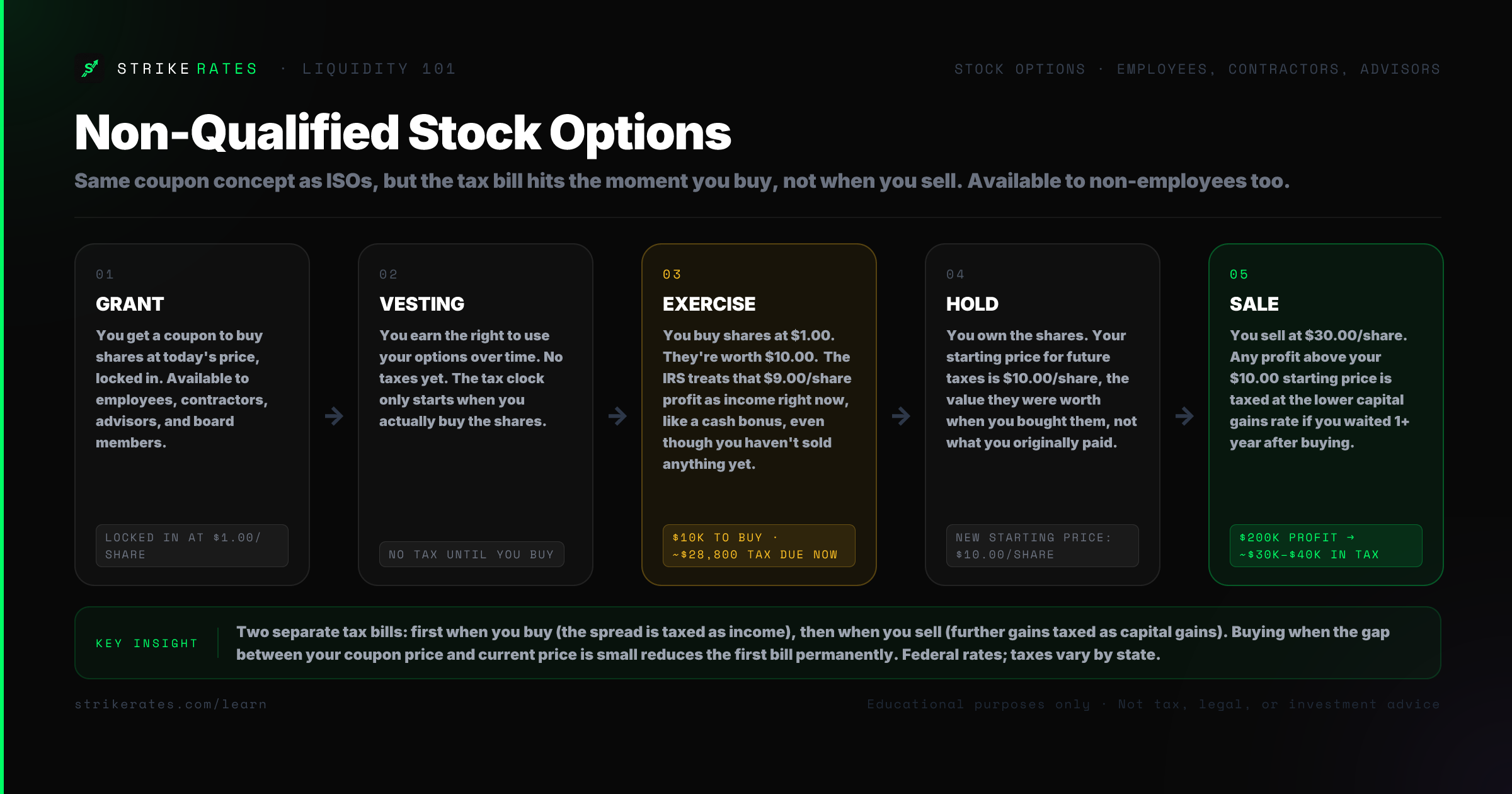This screenshot has width=1512, height=794.
Task: Select the 01 Grant step card
Action: point(192,415)
